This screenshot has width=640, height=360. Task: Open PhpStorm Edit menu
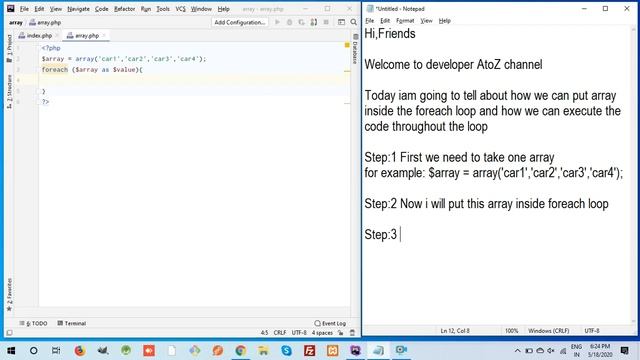tap(39, 9)
